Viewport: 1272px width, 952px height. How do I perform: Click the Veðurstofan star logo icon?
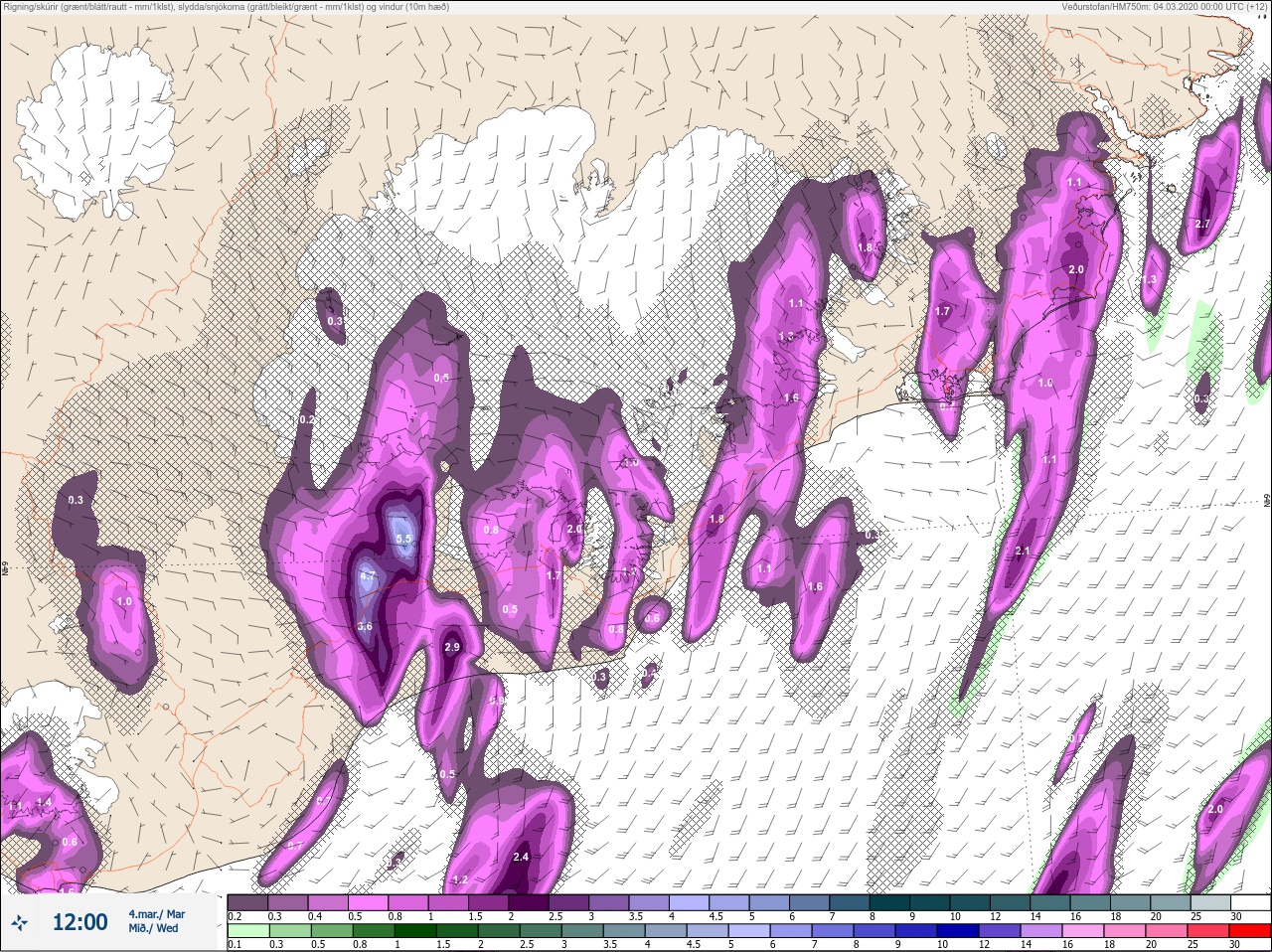pos(20,923)
